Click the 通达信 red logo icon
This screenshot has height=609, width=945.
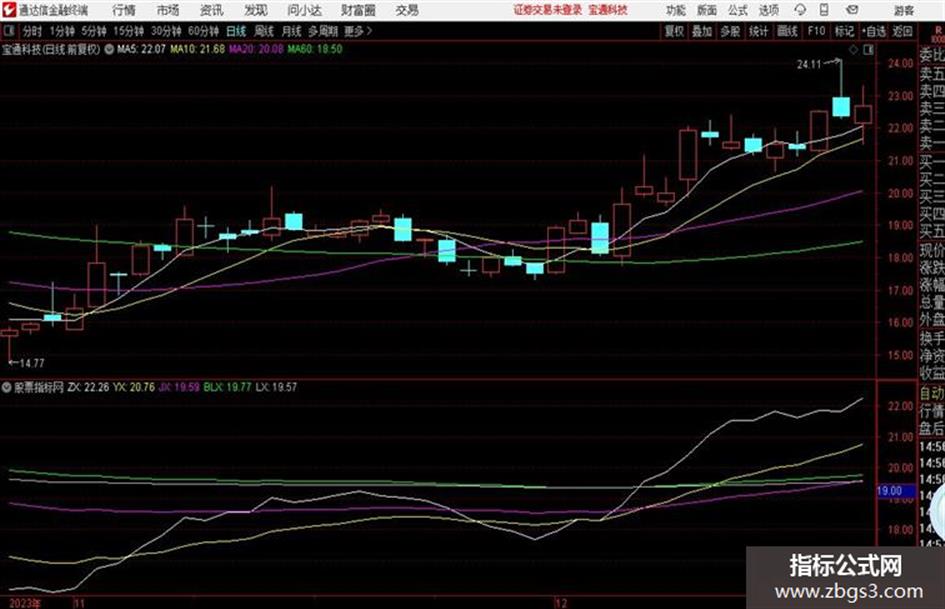pos(9,10)
